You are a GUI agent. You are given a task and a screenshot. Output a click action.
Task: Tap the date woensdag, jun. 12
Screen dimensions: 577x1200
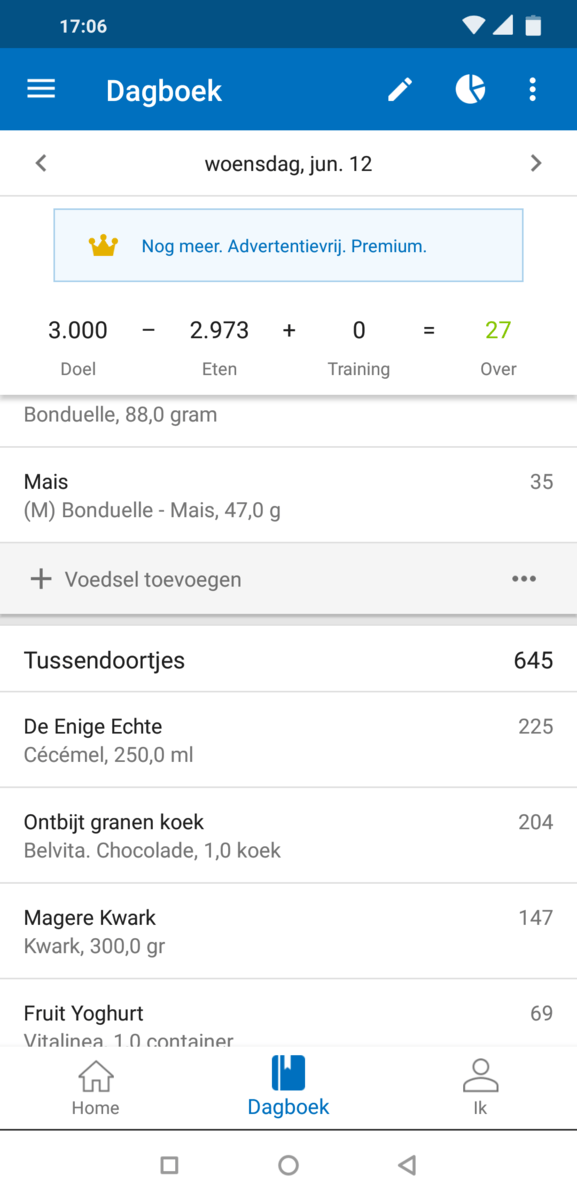coord(288,162)
